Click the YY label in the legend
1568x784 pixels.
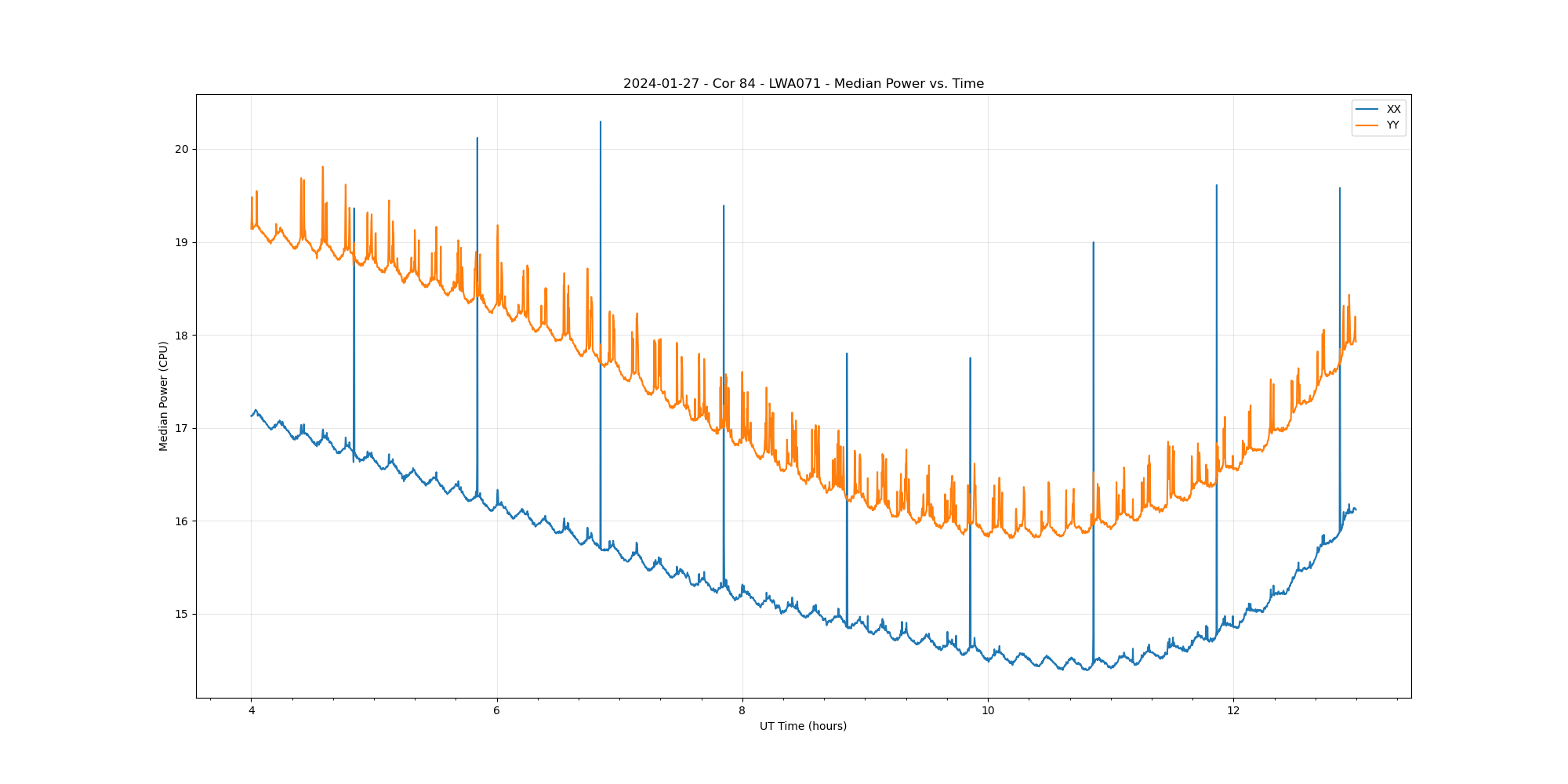[1392, 125]
